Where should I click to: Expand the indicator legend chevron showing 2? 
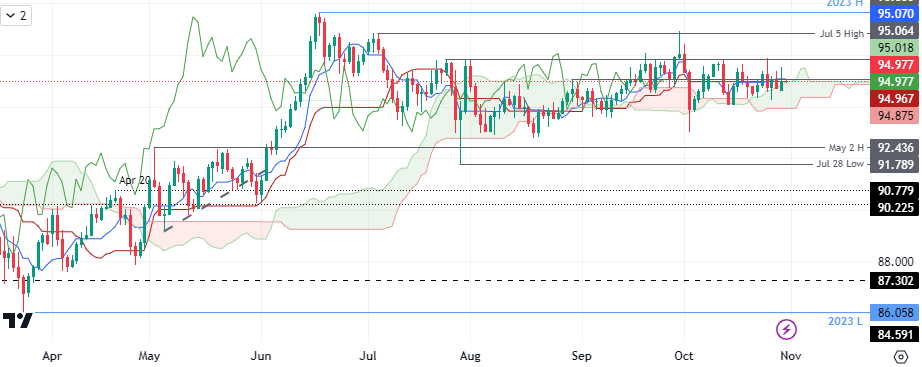pos(16,16)
